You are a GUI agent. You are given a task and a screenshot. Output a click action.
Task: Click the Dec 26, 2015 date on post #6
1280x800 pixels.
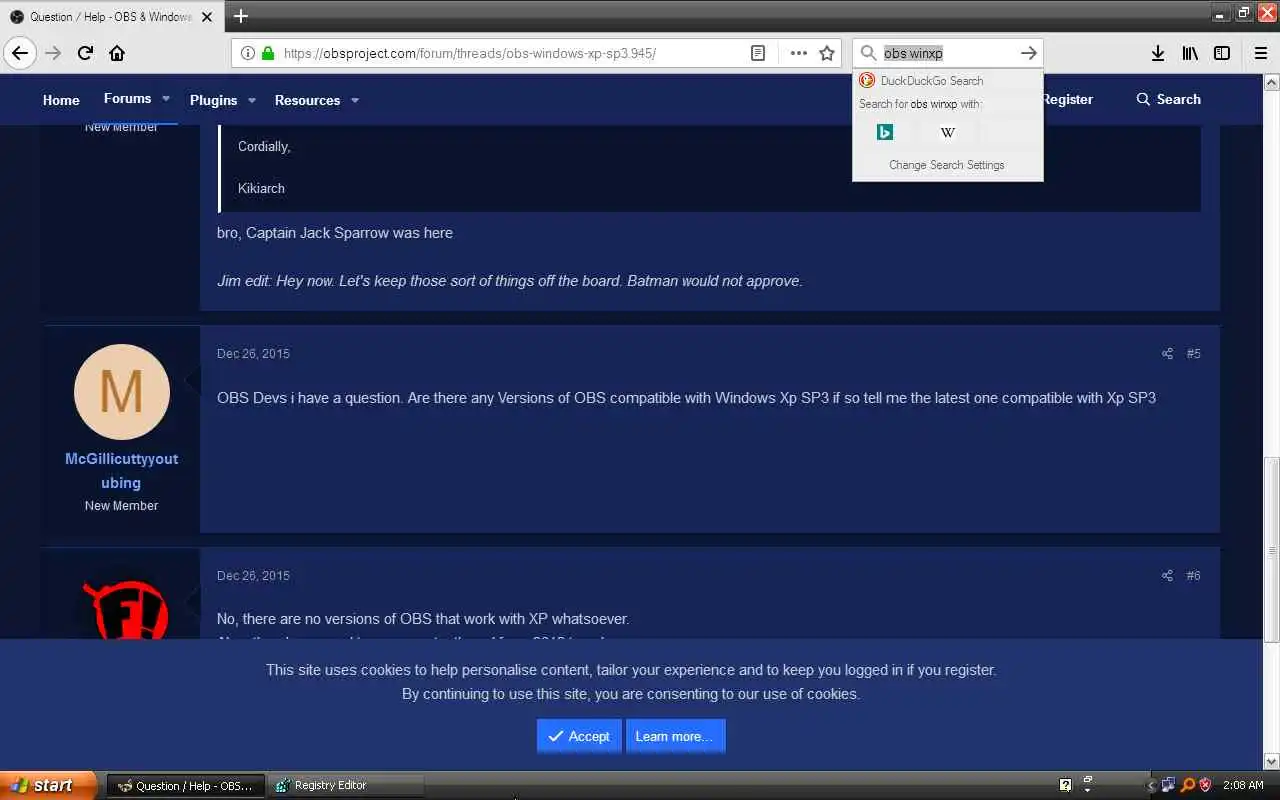[253, 575]
